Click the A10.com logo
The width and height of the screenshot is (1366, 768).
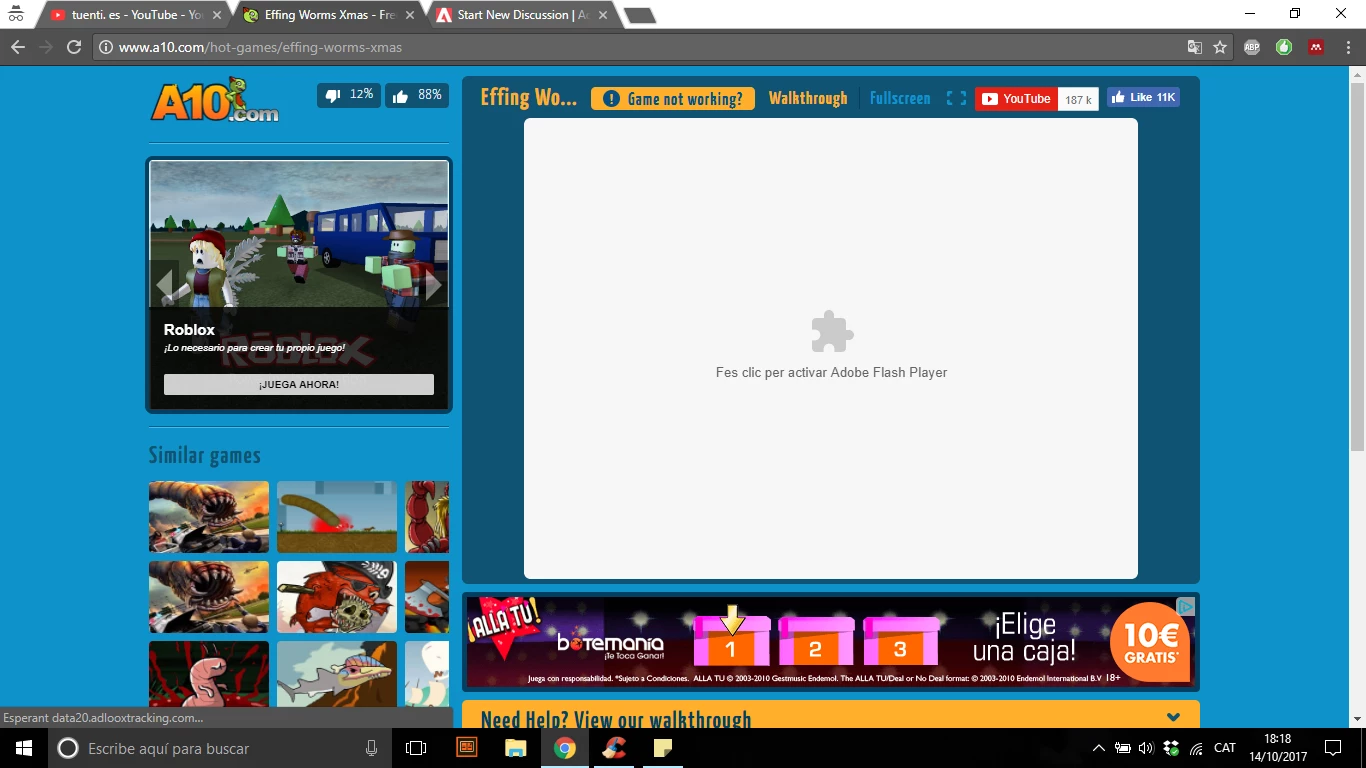(x=215, y=100)
